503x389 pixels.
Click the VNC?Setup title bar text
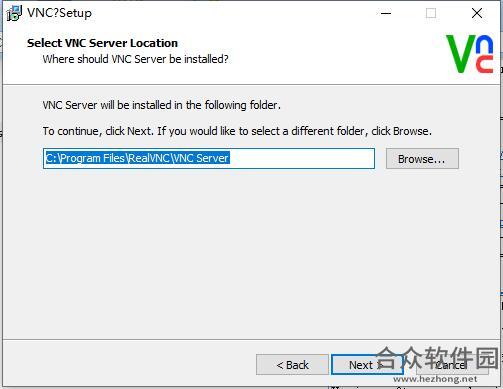pos(59,13)
